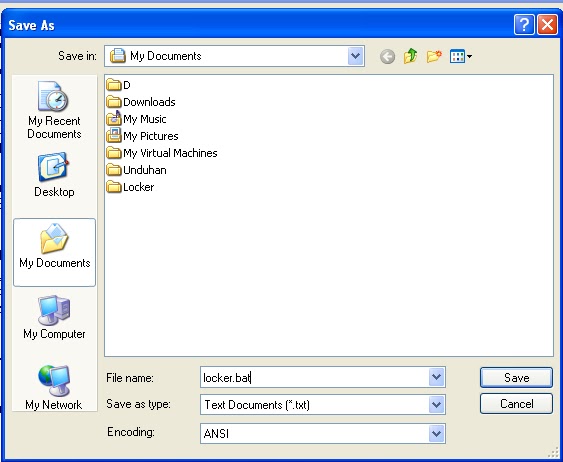This screenshot has width=563, height=462.
Task: Click the Locker folder icon
Action: tap(114, 187)
